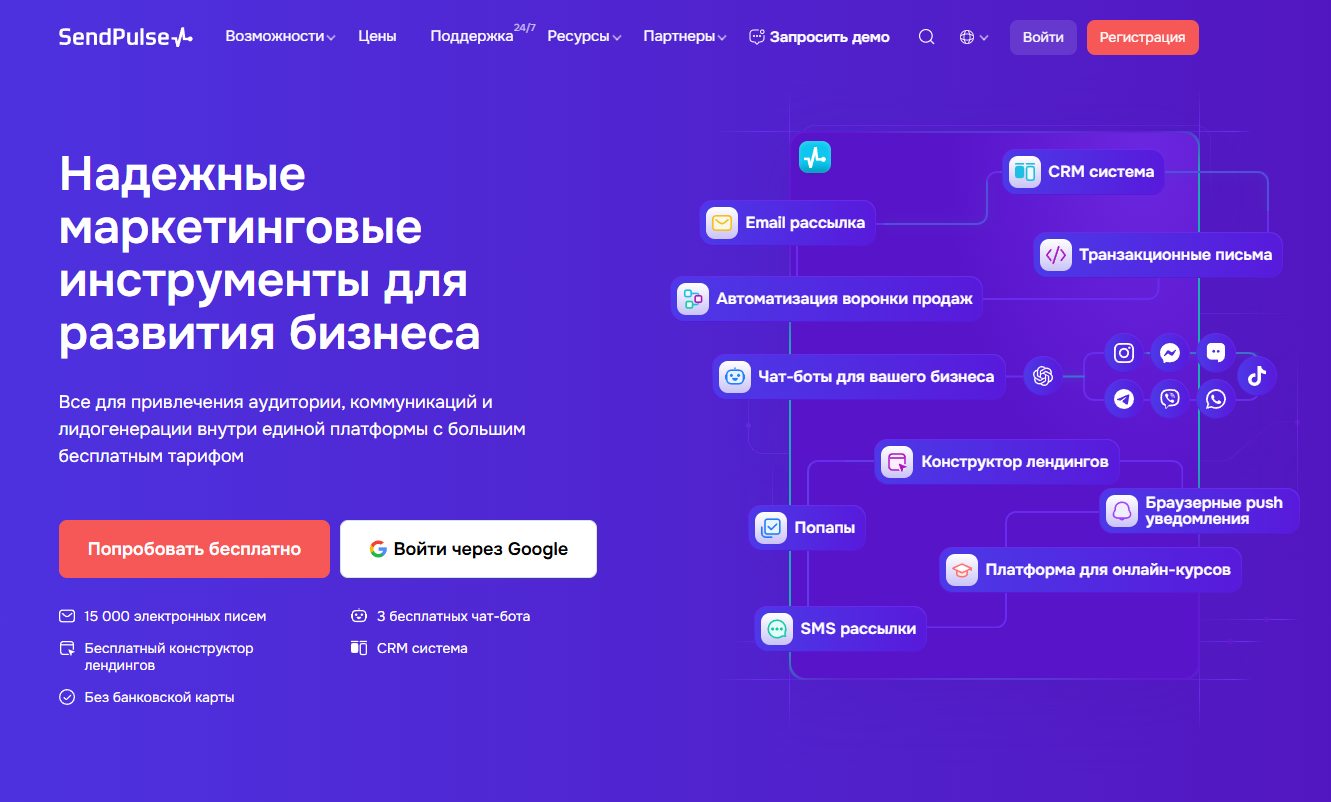Image resolution: width=1331 pixels, height=802 pixels.
Task: Open site search via the magnifier icon
Action: point(926,36)
